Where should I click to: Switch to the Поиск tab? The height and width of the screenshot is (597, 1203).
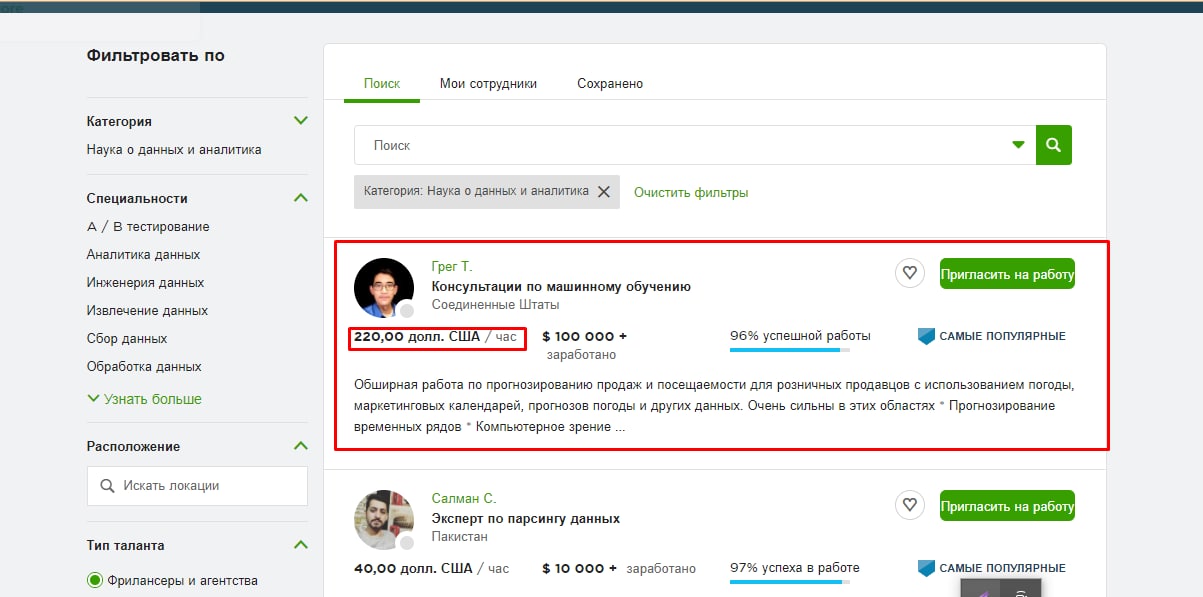click(x=382, y=84)
